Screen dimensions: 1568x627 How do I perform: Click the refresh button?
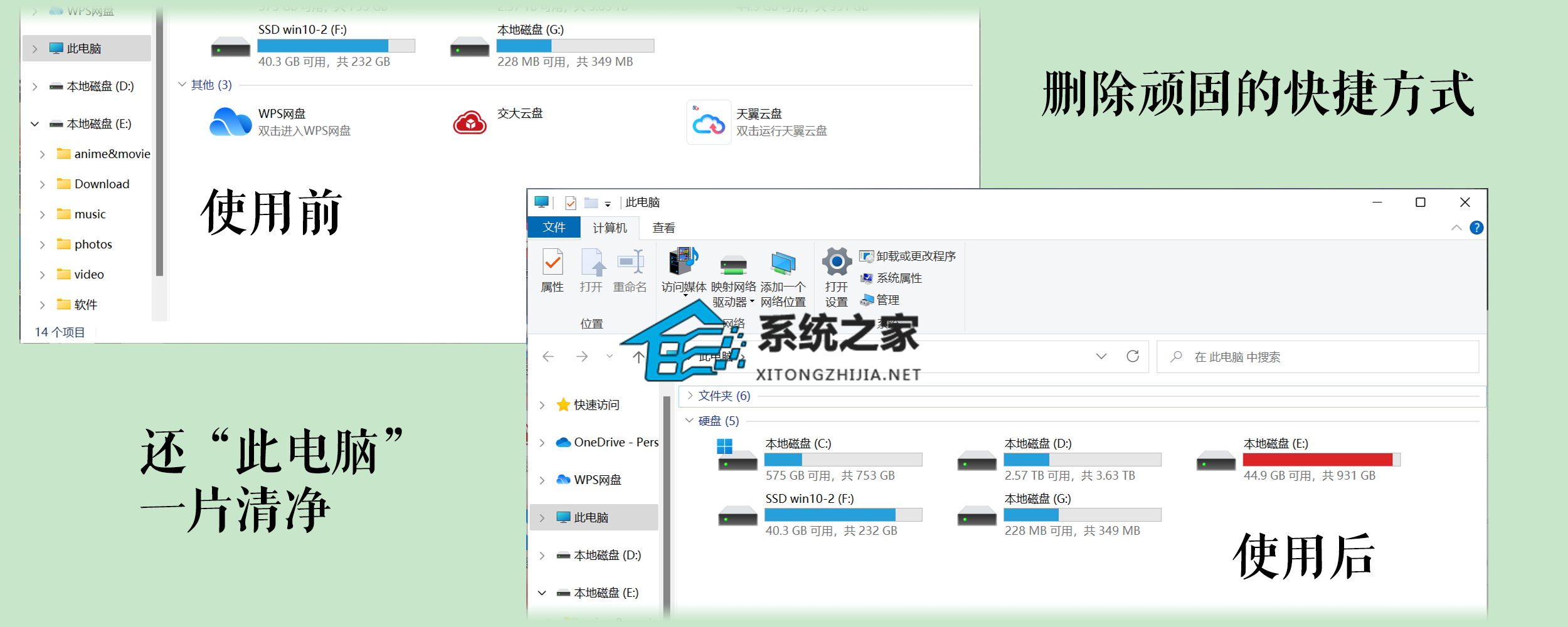(x=1133, y=356)
